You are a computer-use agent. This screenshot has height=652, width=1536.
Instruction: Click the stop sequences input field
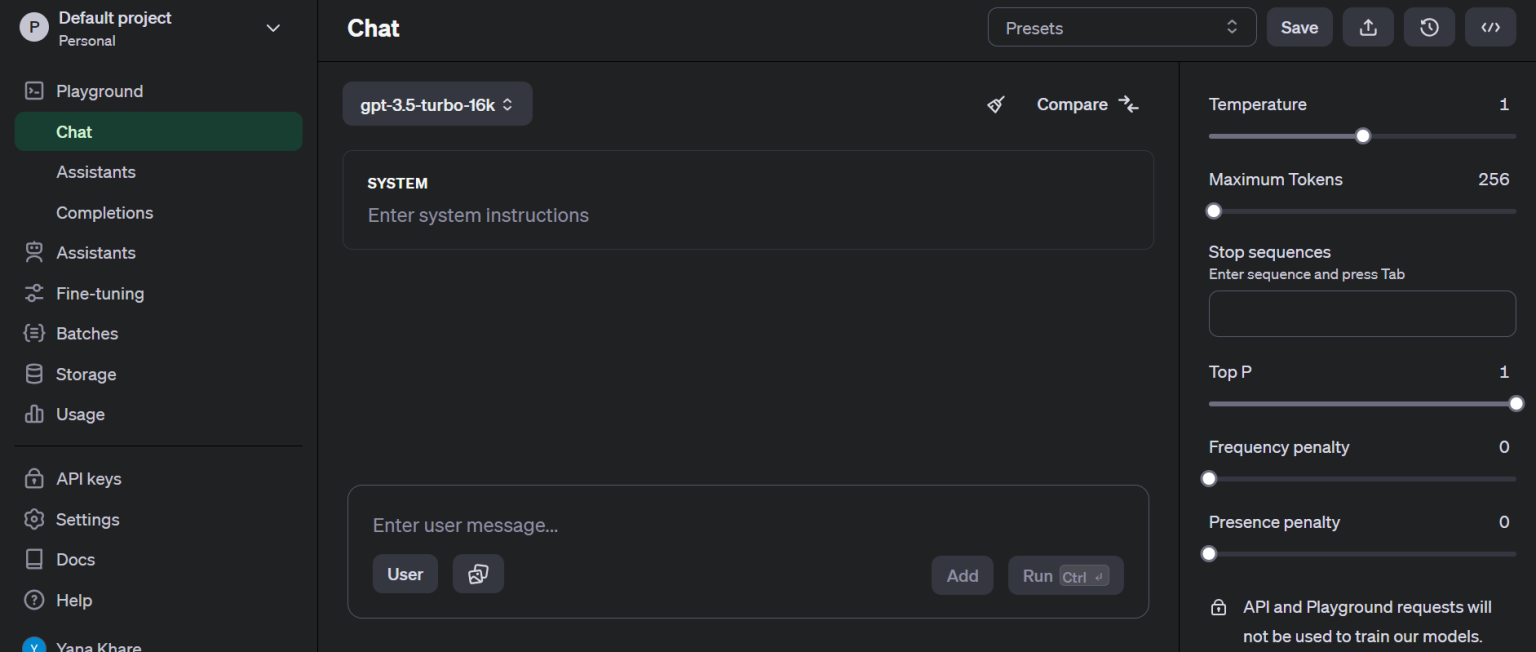[x=1362, y=313]
